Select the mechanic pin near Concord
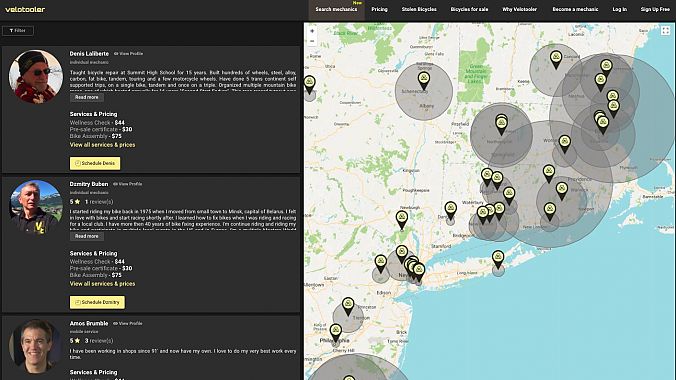This screenshot has width=676, height=380. pos(556,60)
